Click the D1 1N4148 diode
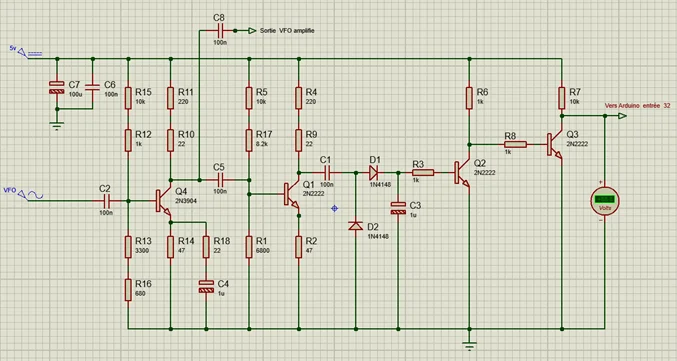The width and height of the screenshot is (677, 361). (373, 173)
